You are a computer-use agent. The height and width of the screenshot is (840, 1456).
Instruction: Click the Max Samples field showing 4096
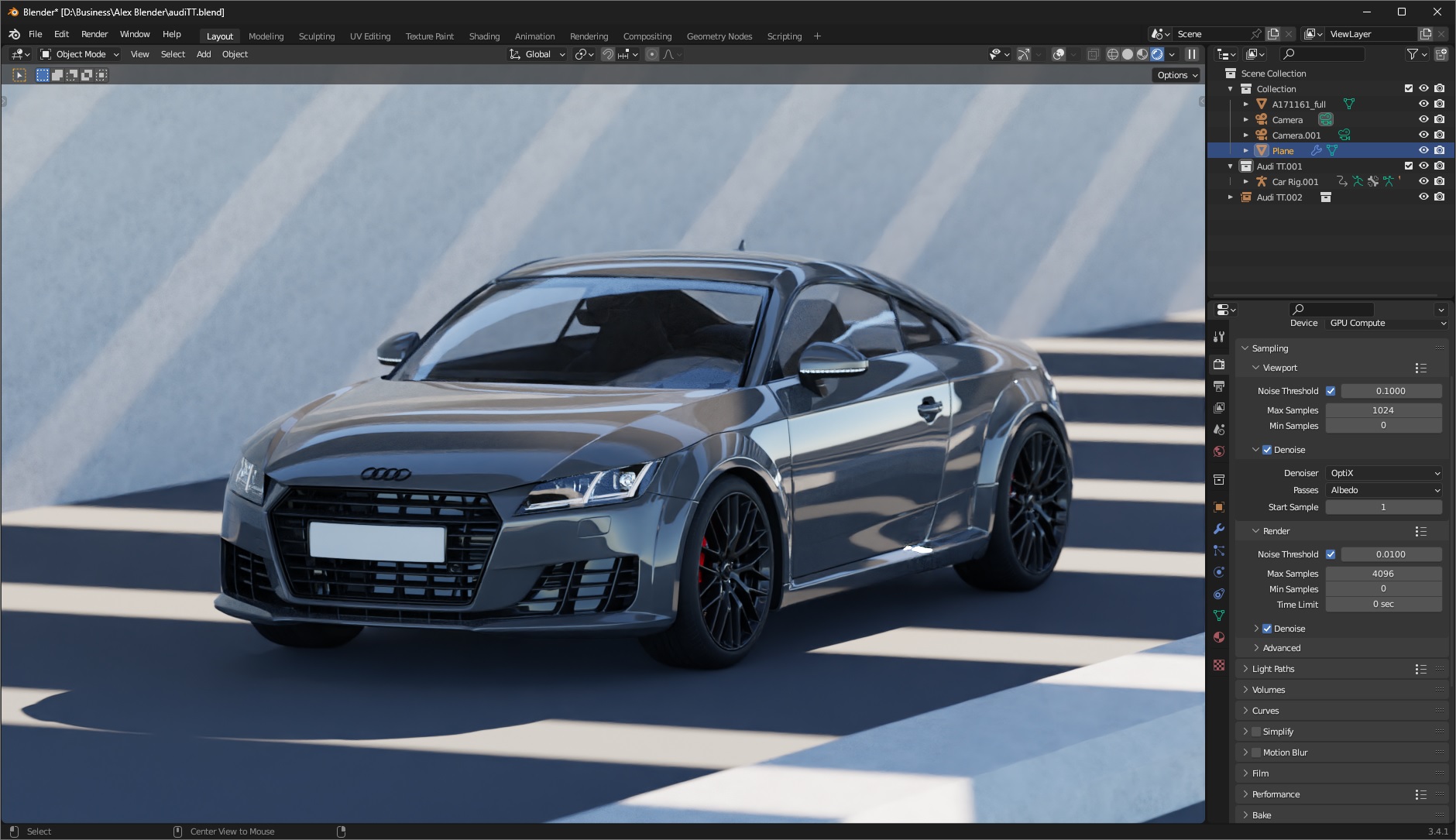click(1383, 573)
